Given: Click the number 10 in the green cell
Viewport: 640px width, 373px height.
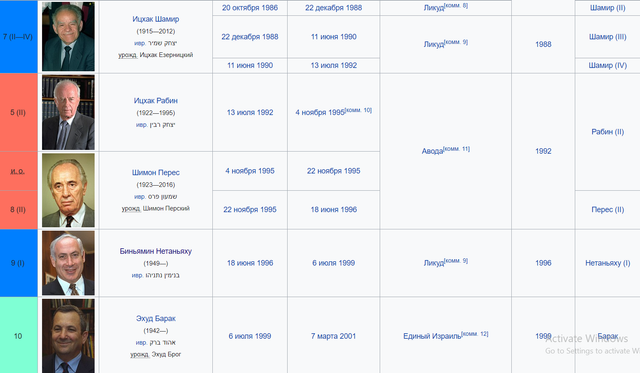Looking at the screenshot, I should point(18,336).
